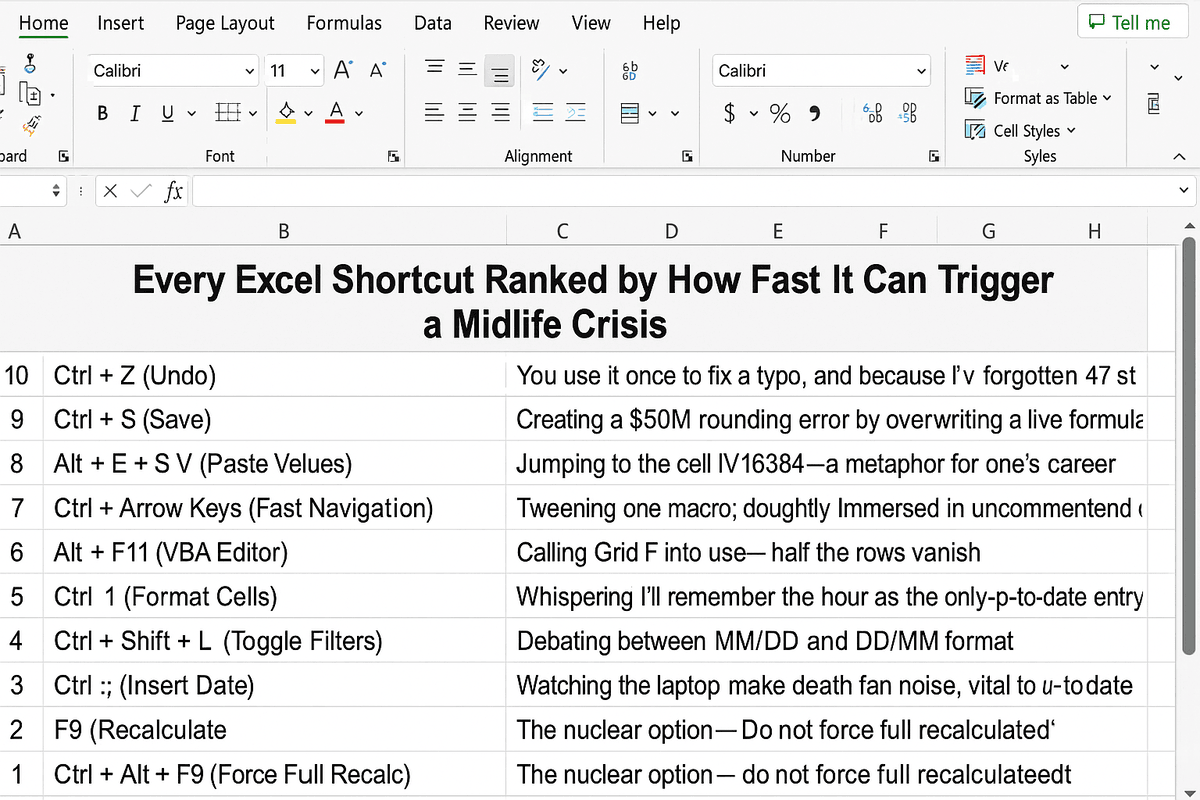Apply center horizontal text alignment
Image resolution: width=1200 pixels, height=800 pixels.
(x=467, y=114)
